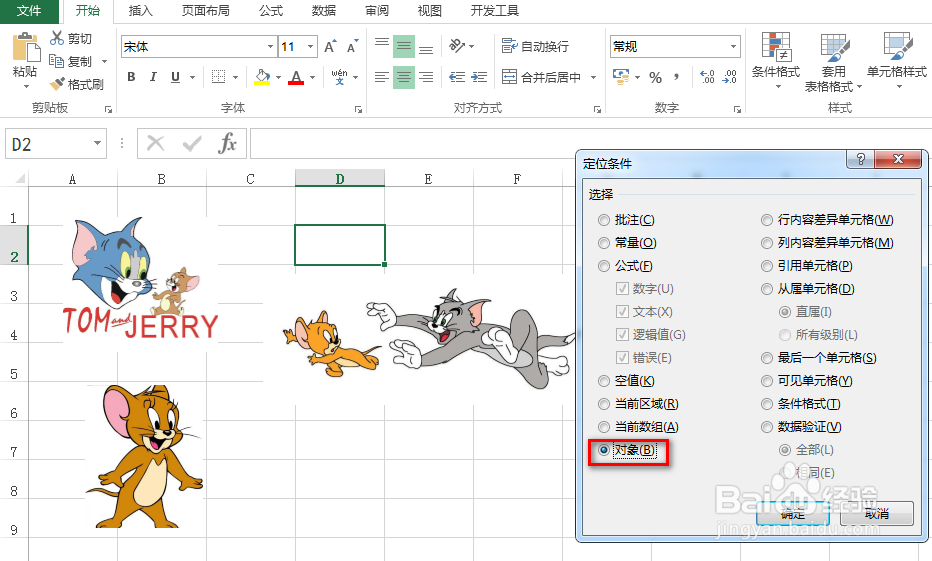Click the cell borders icon

coord(219,77)
